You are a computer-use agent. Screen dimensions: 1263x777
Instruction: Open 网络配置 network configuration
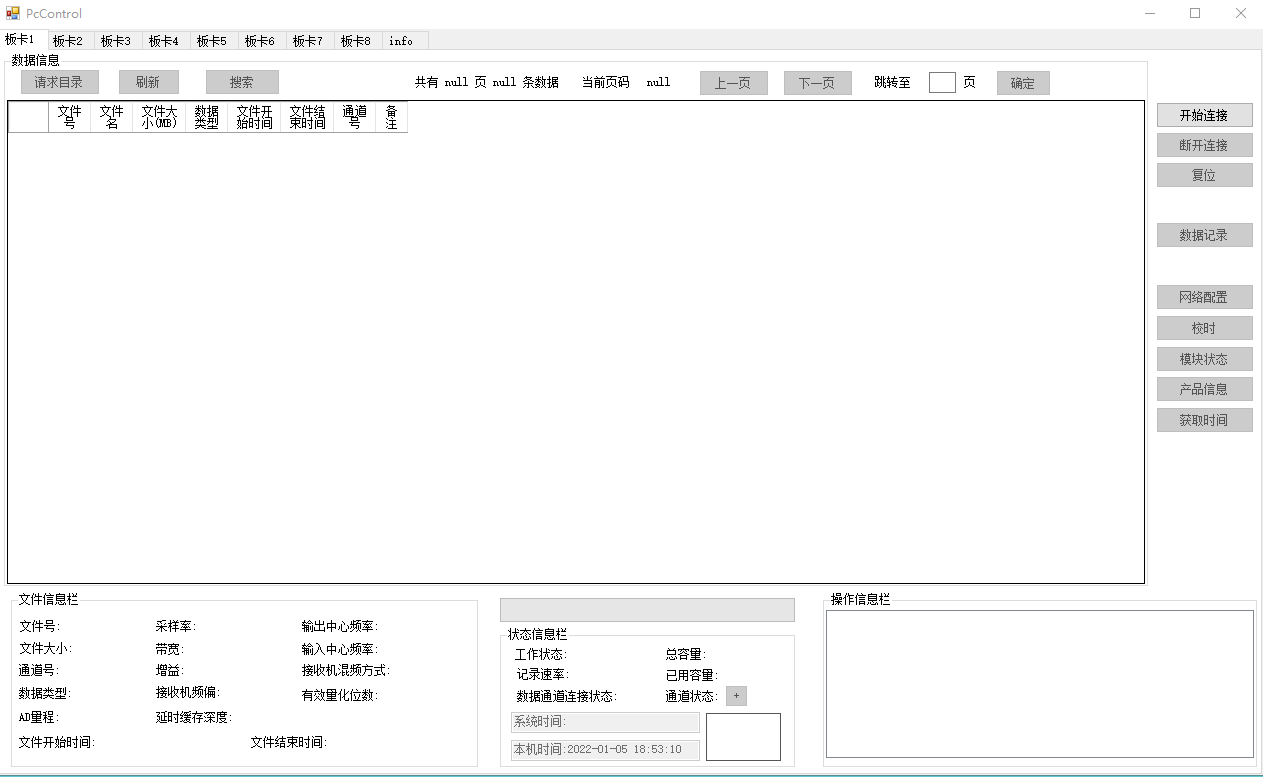(x=1204, y=297)
